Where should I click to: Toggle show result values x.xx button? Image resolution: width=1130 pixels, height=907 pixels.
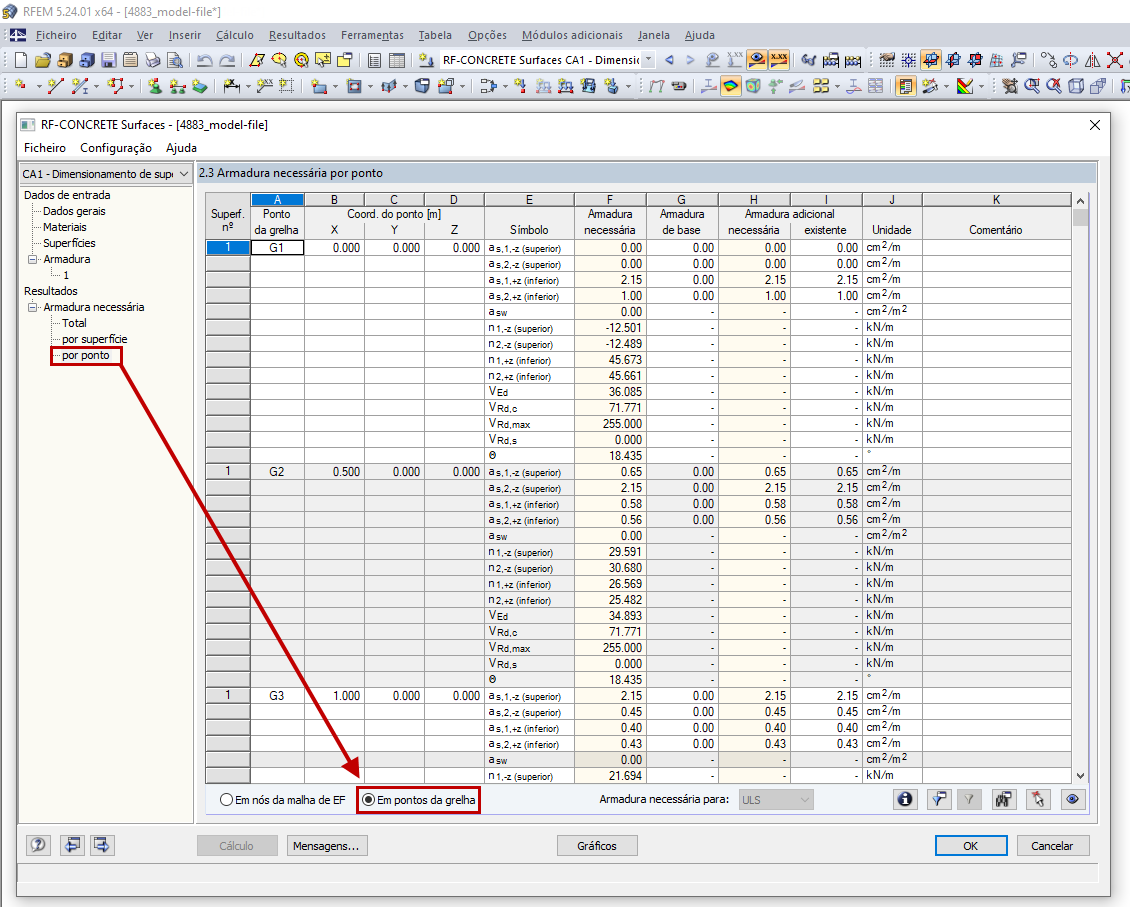(778, 61)
